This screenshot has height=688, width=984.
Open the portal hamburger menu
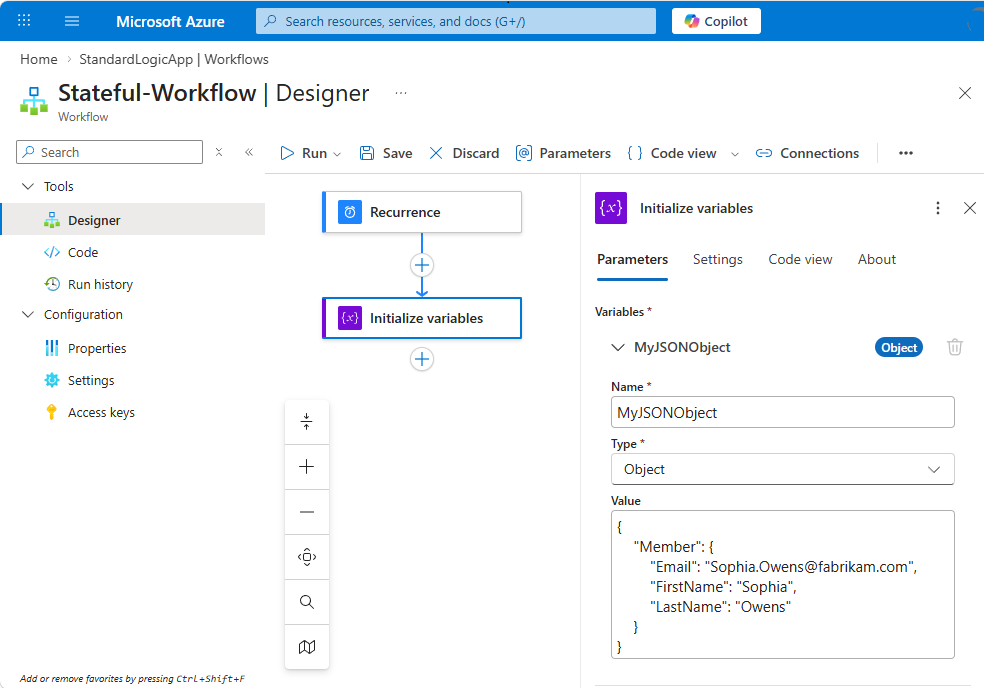72,21
